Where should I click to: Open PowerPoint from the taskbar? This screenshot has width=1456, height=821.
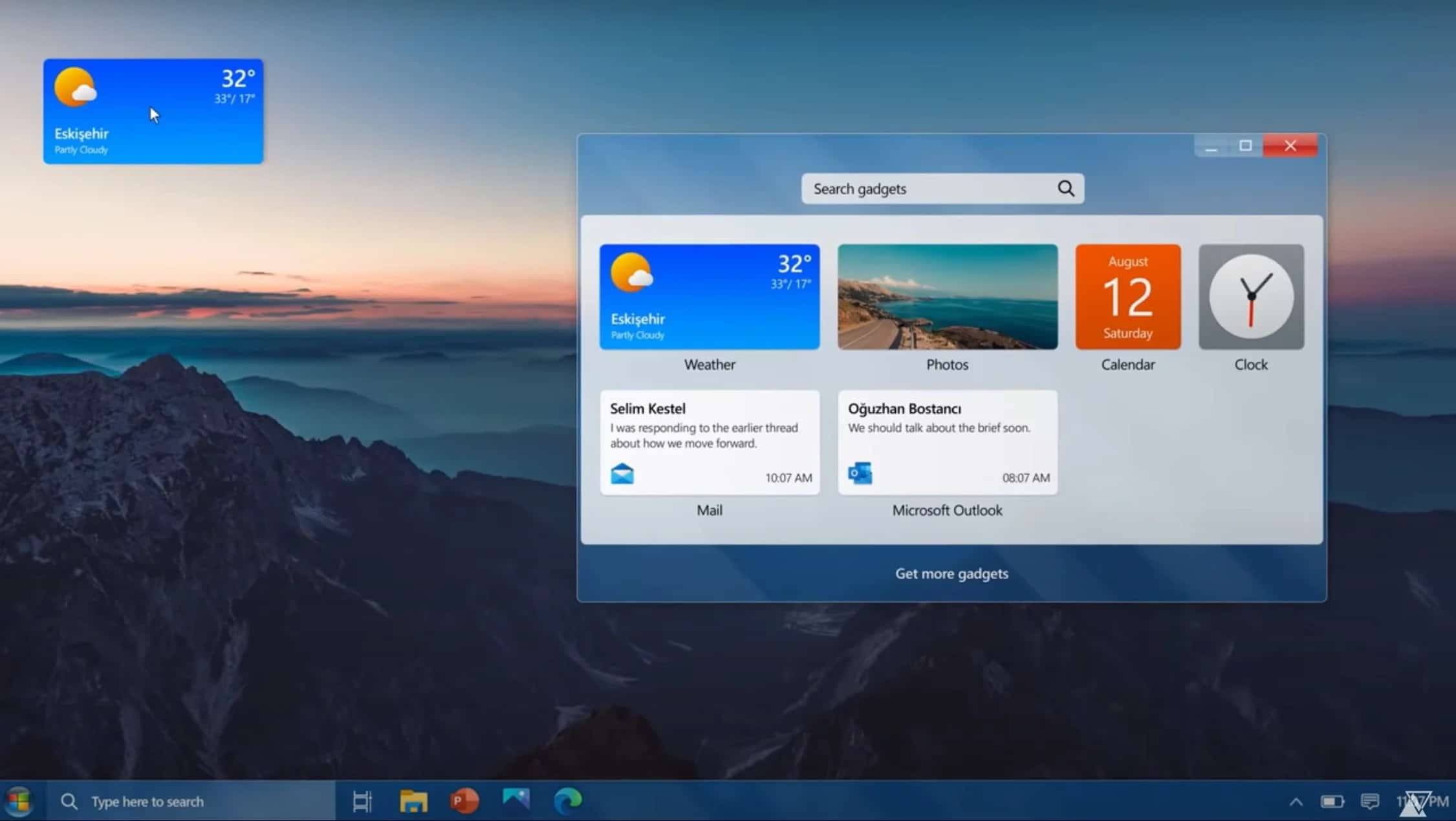pyautogui.click(x=464, y=800)
